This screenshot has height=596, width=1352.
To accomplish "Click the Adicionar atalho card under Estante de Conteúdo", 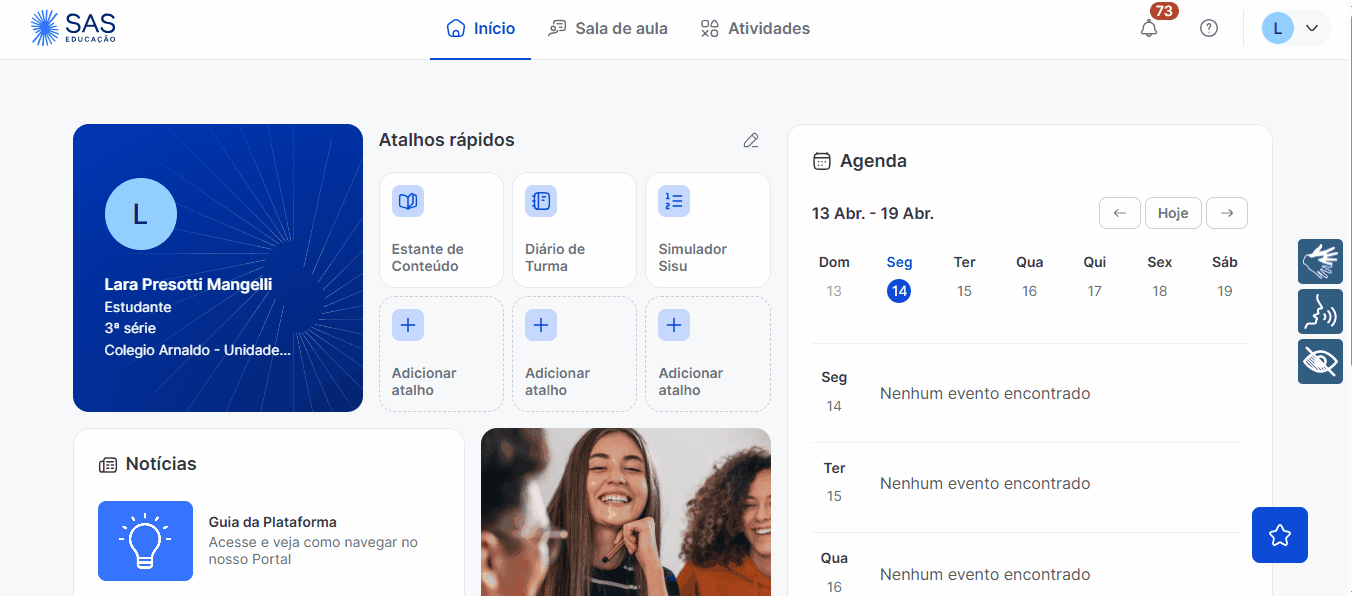I will (x=441, y=354).
